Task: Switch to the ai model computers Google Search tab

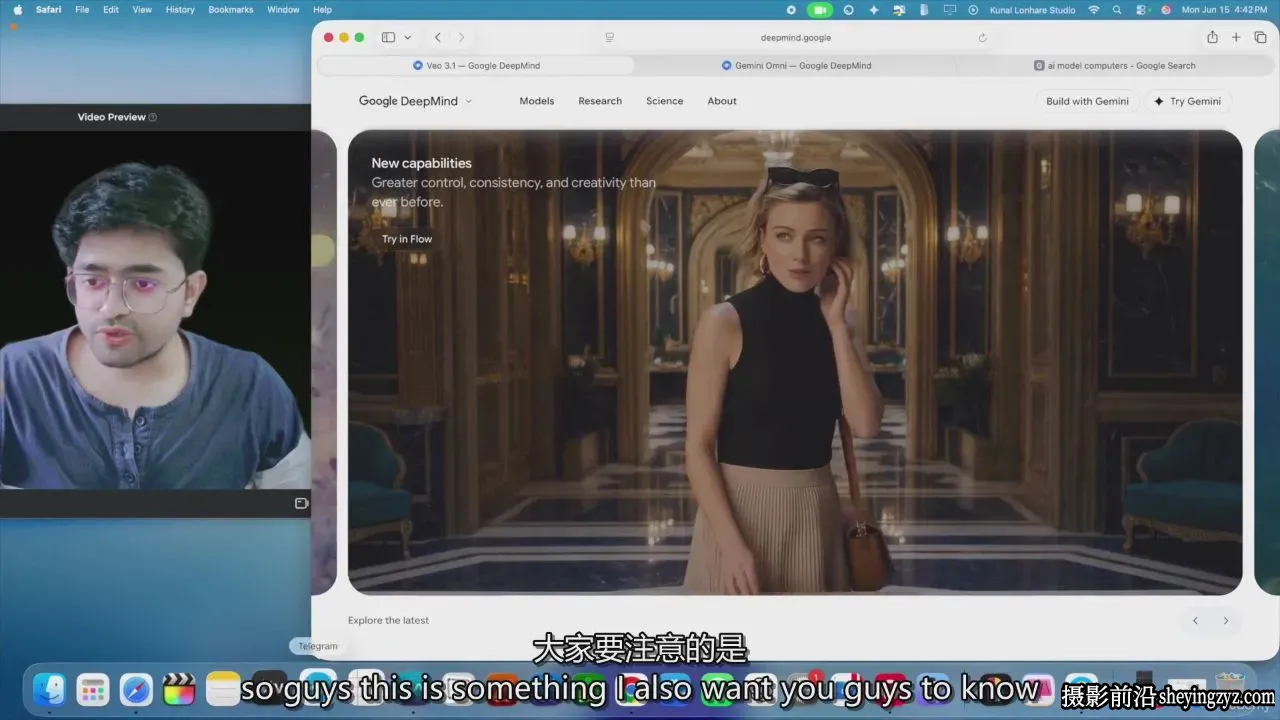Action: [x=1114, y=65]
